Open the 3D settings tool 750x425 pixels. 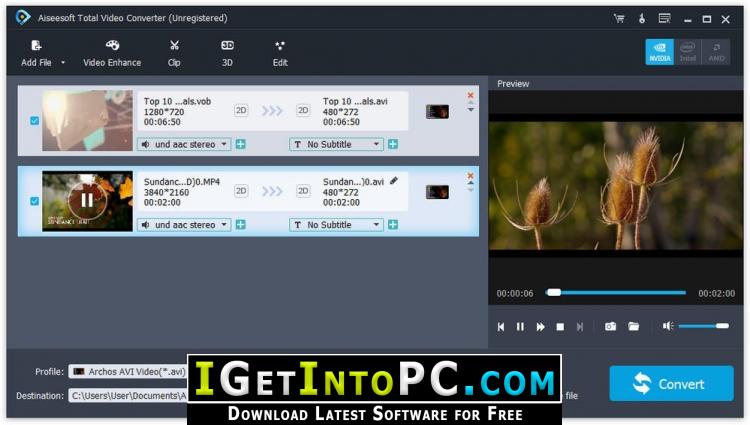tap(227, 53)
